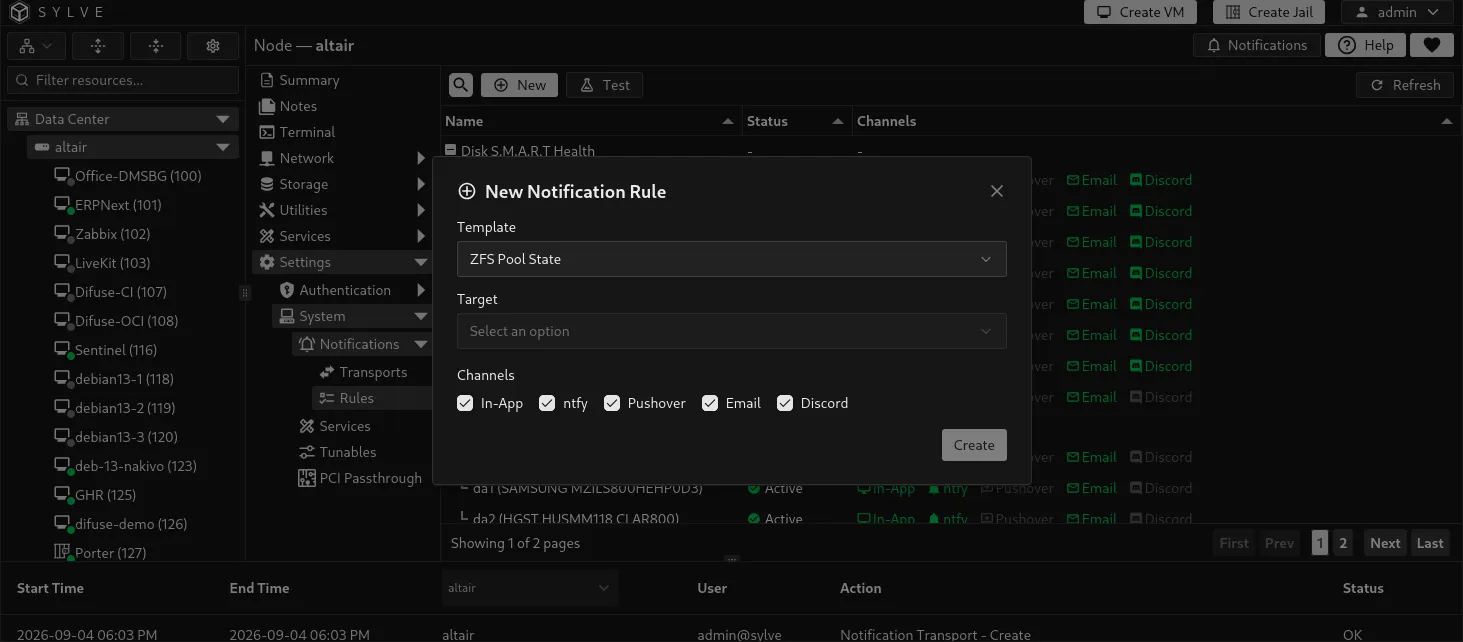Click the Next page button
The image size is (1463, 642).
[x=1385, y=543]
